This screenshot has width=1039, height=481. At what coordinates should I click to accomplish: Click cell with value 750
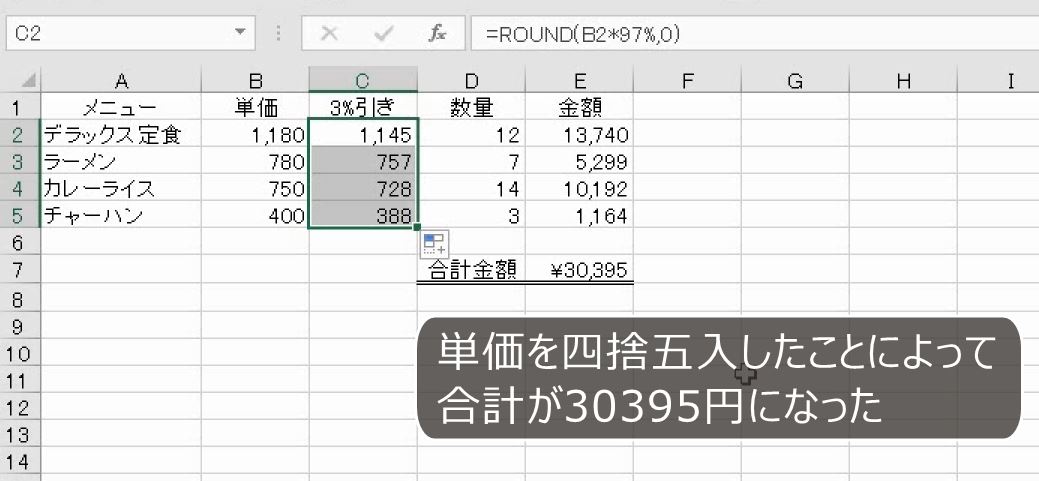(x=255, y=189)
